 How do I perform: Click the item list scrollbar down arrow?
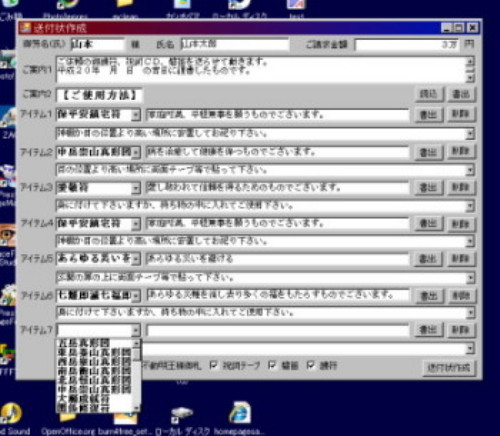click(136, 408)
